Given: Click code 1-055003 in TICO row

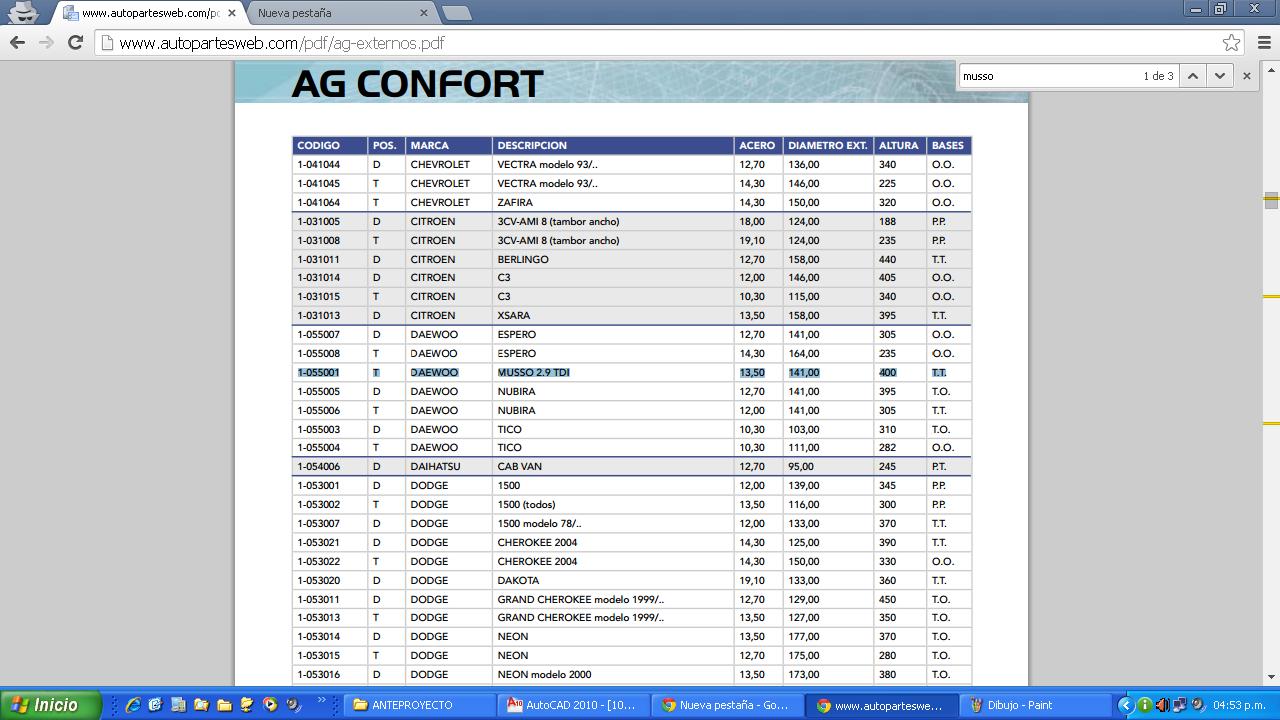Looking at the screenshot, I should [318, 429].
